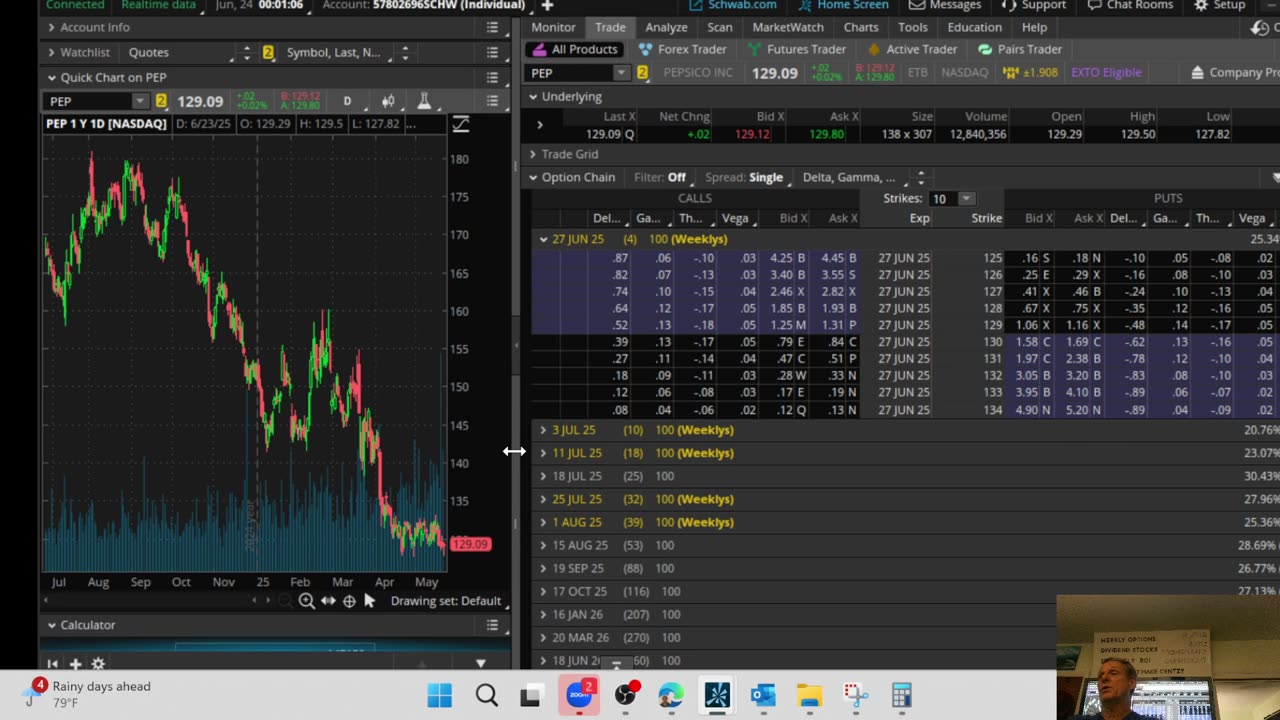Open the Charts tab
The width and height of the screenshot is (1280, 720).
tap(860, 27)
